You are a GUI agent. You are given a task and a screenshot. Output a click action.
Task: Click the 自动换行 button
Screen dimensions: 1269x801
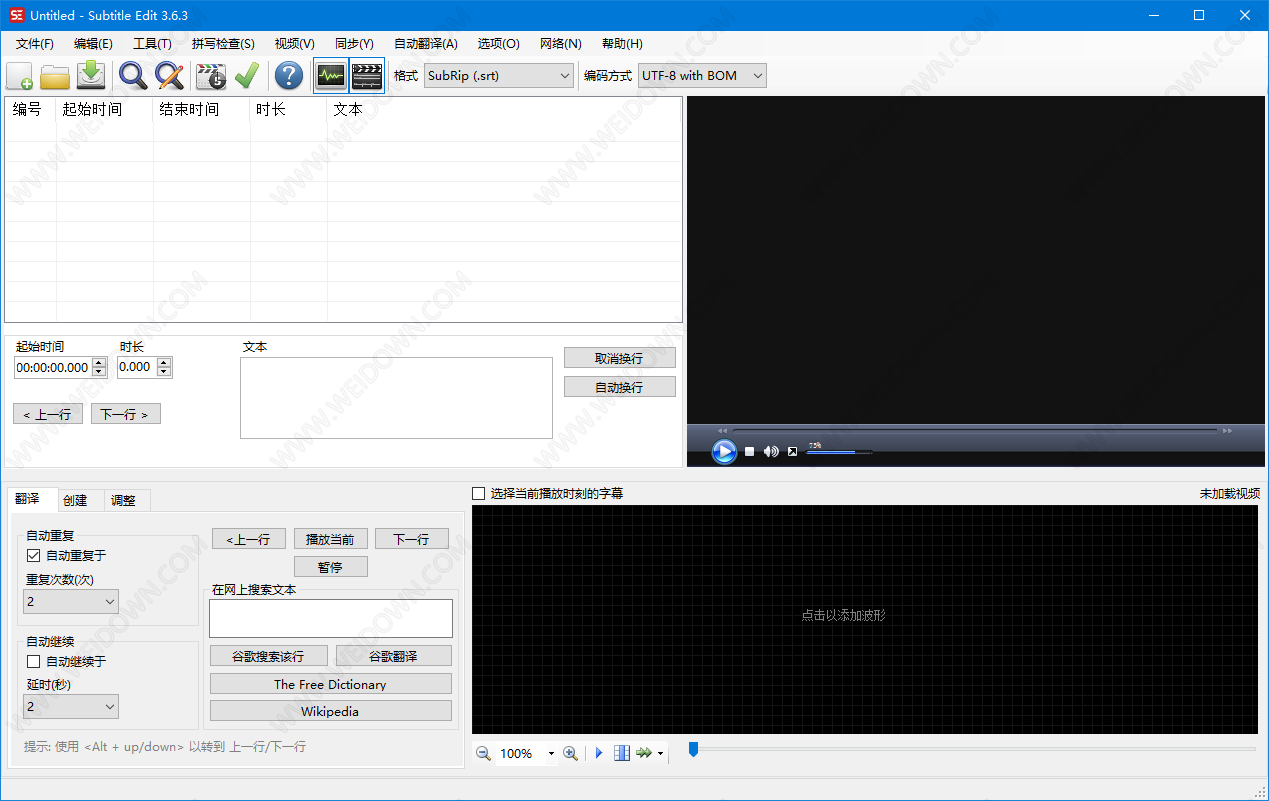(620, 387)
